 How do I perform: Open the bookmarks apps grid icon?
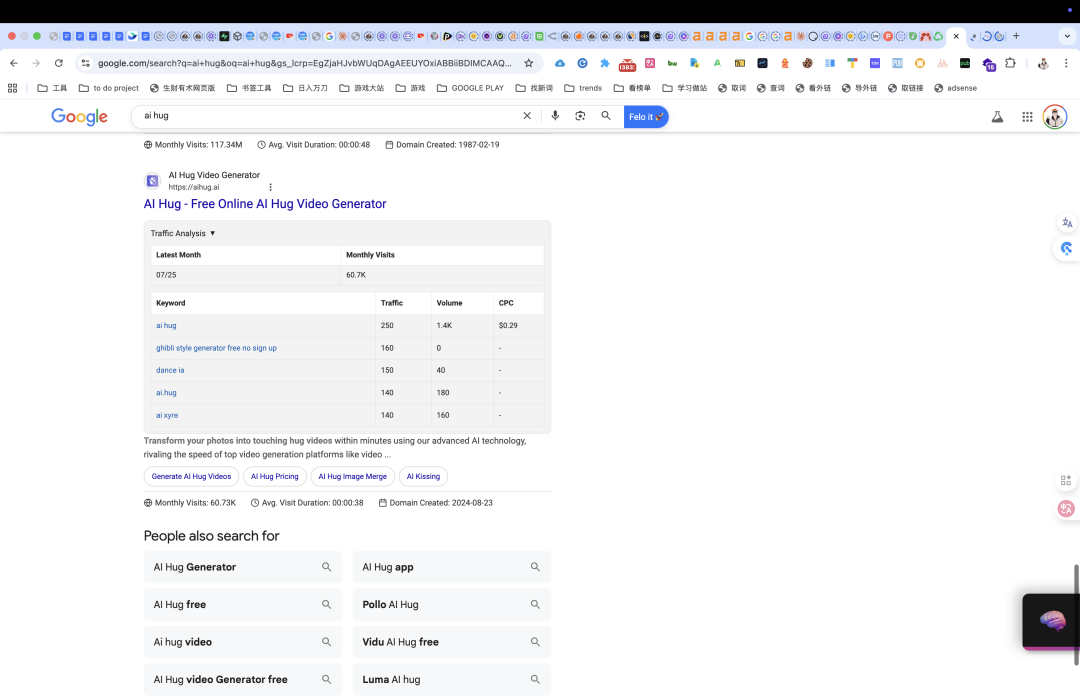click(12, 88)
